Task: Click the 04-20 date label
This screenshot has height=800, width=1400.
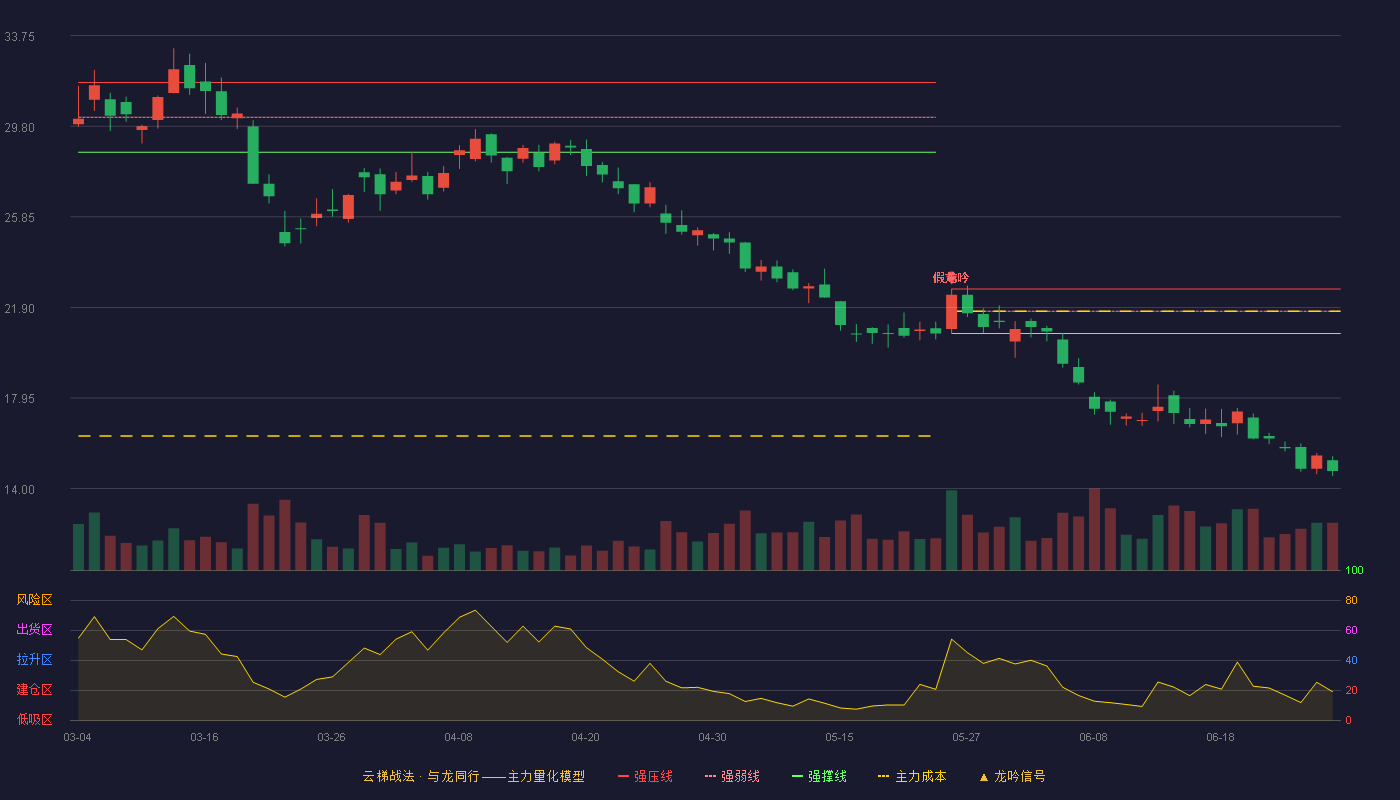Action: point(585,737)
